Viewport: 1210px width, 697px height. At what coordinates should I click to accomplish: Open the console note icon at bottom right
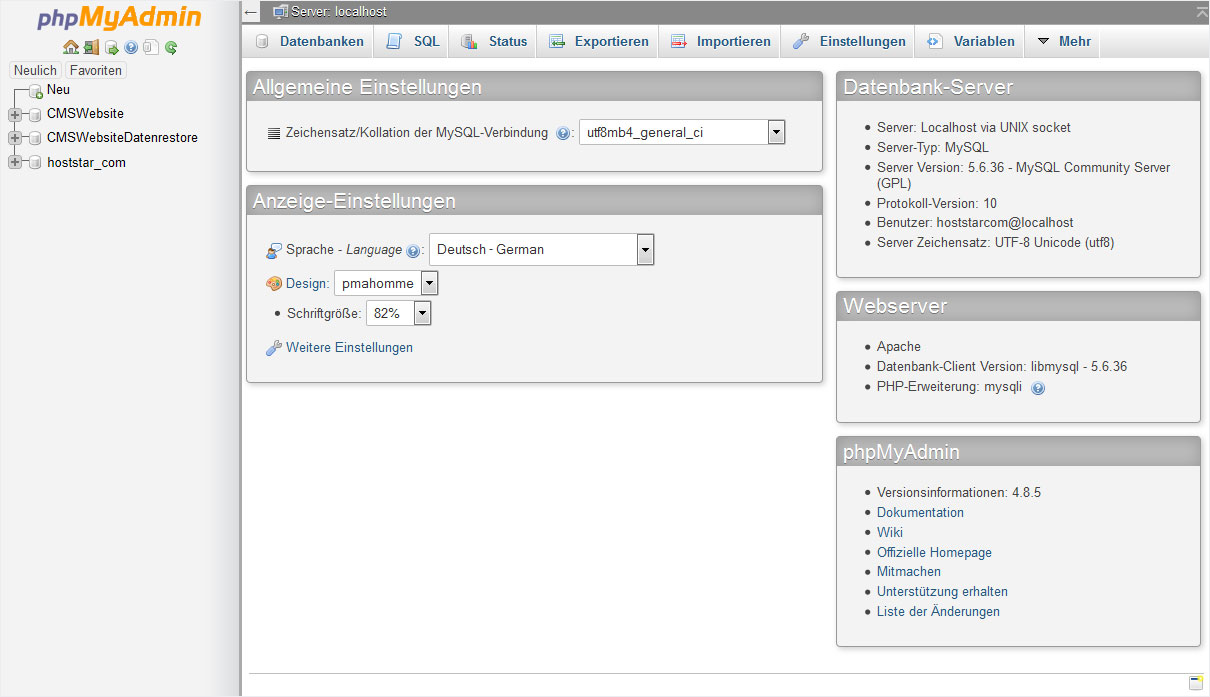pyautogui.click(x=1196, y=683)
